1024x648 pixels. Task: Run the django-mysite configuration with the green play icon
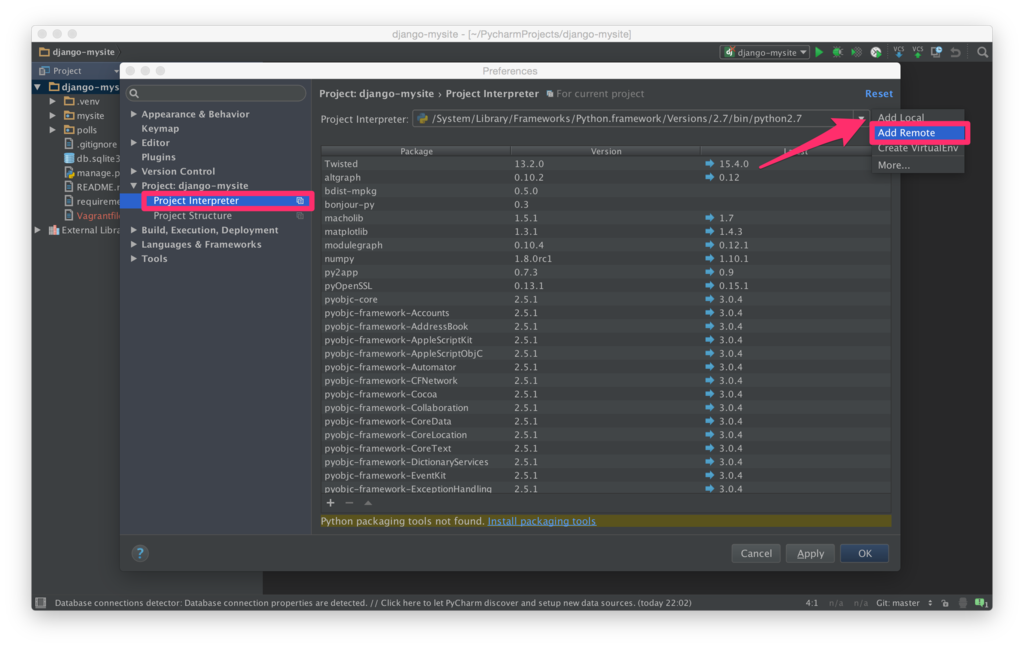(819, 52)
